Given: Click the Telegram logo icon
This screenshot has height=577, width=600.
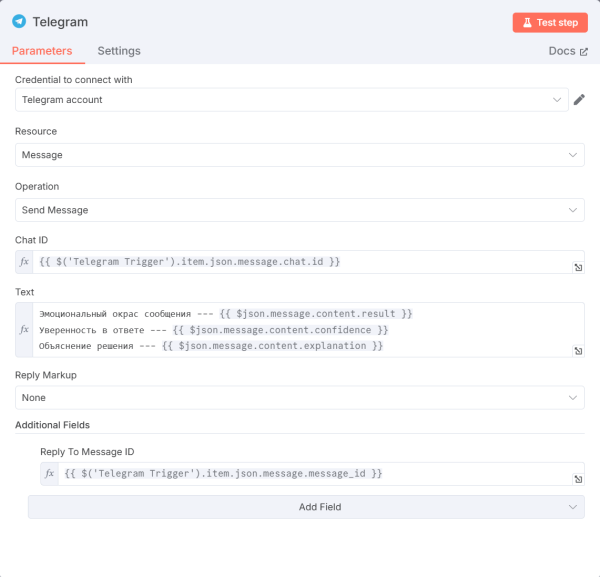Looking at the screenshot, I should (x=19, y=21).
